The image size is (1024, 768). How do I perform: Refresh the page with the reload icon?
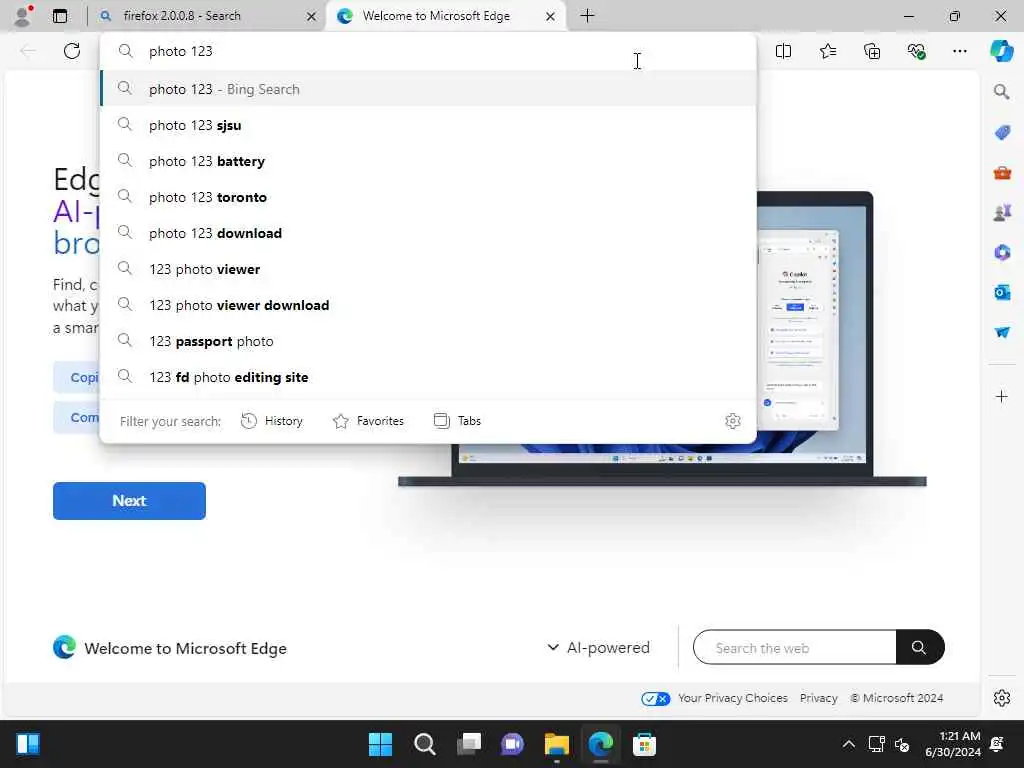pyautogui.click(x=72, y=51)
